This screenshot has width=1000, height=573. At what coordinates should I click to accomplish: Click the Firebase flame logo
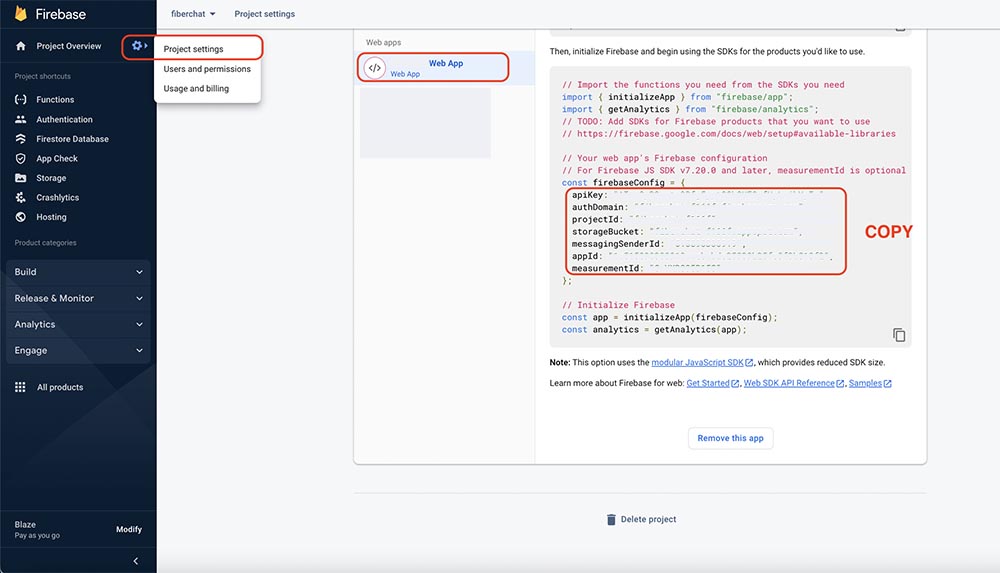pos(20,13)
